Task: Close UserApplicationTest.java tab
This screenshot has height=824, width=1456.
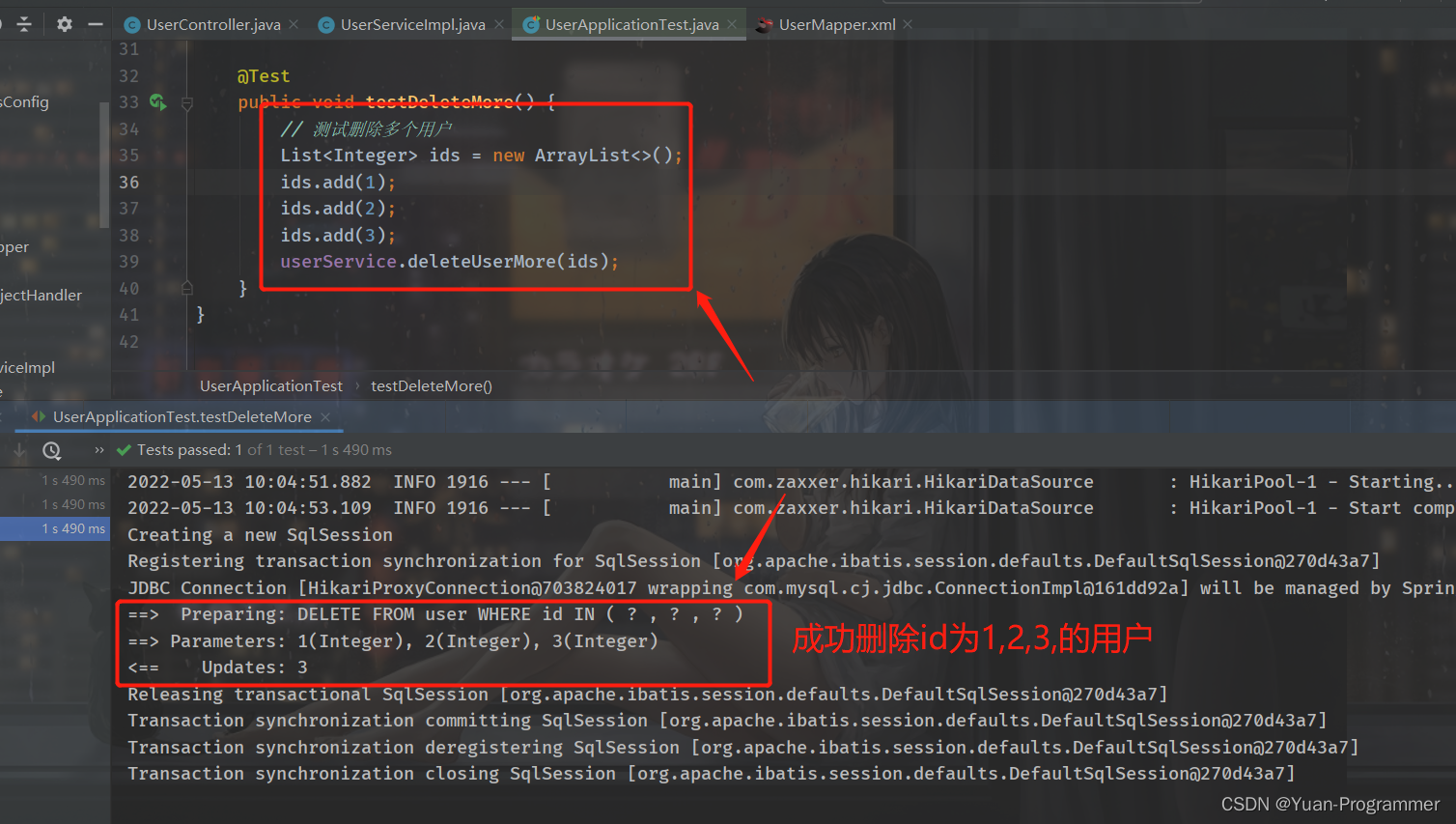Action: click(732, 24)
